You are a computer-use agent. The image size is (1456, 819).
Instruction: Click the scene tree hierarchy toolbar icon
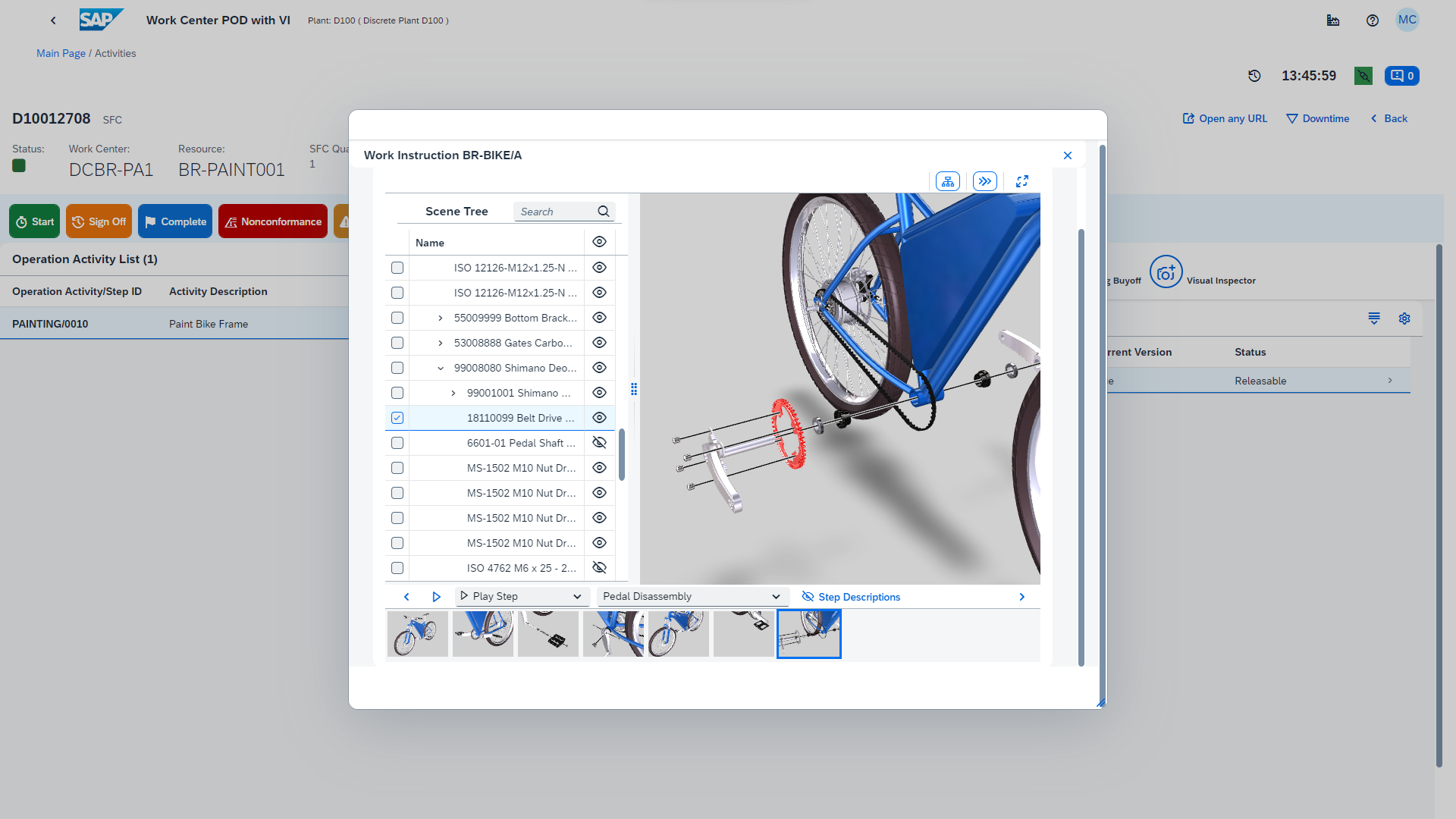tap(948, 181)
